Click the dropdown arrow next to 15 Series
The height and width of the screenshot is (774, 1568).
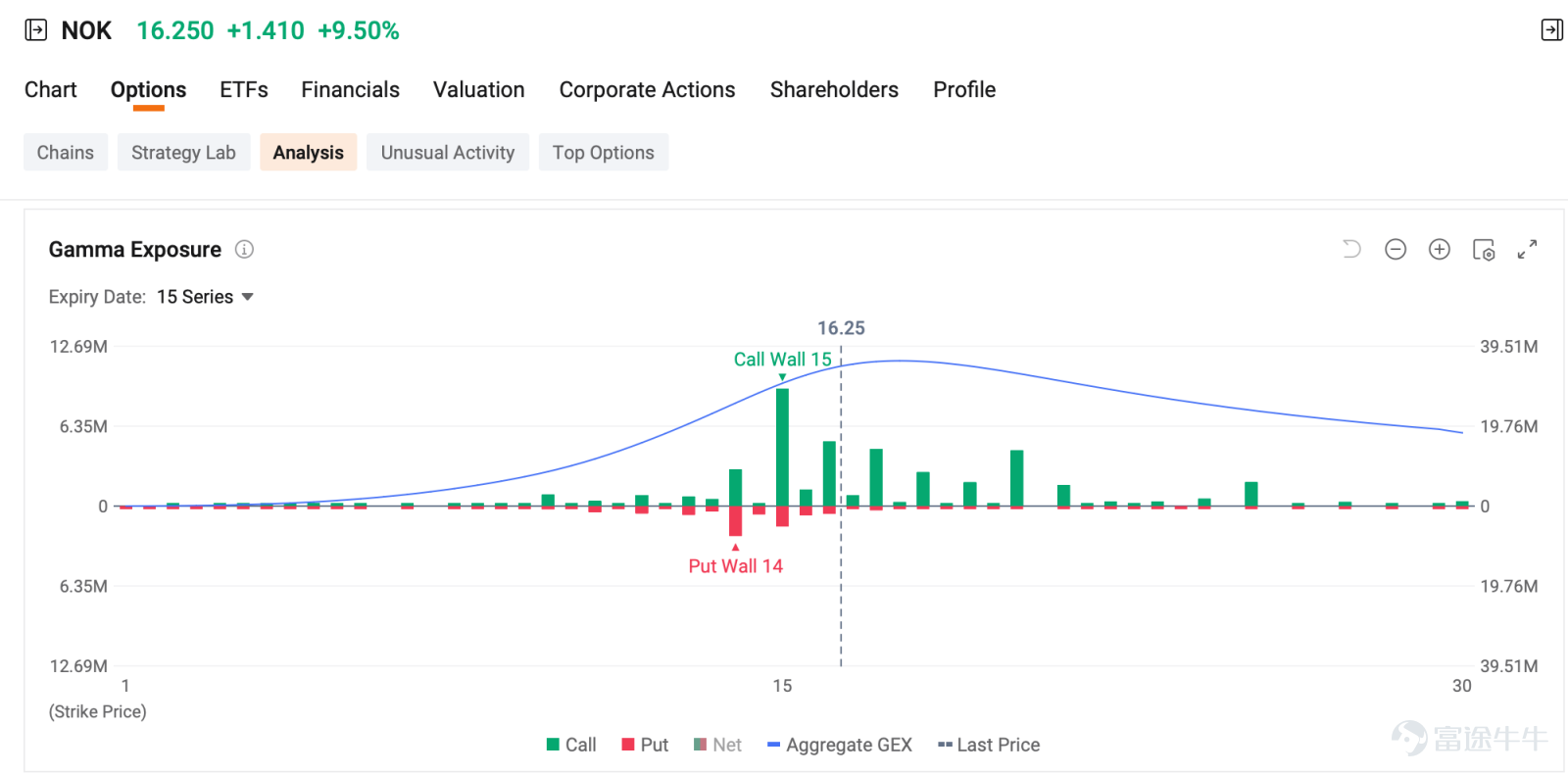[x=247, y=297]
